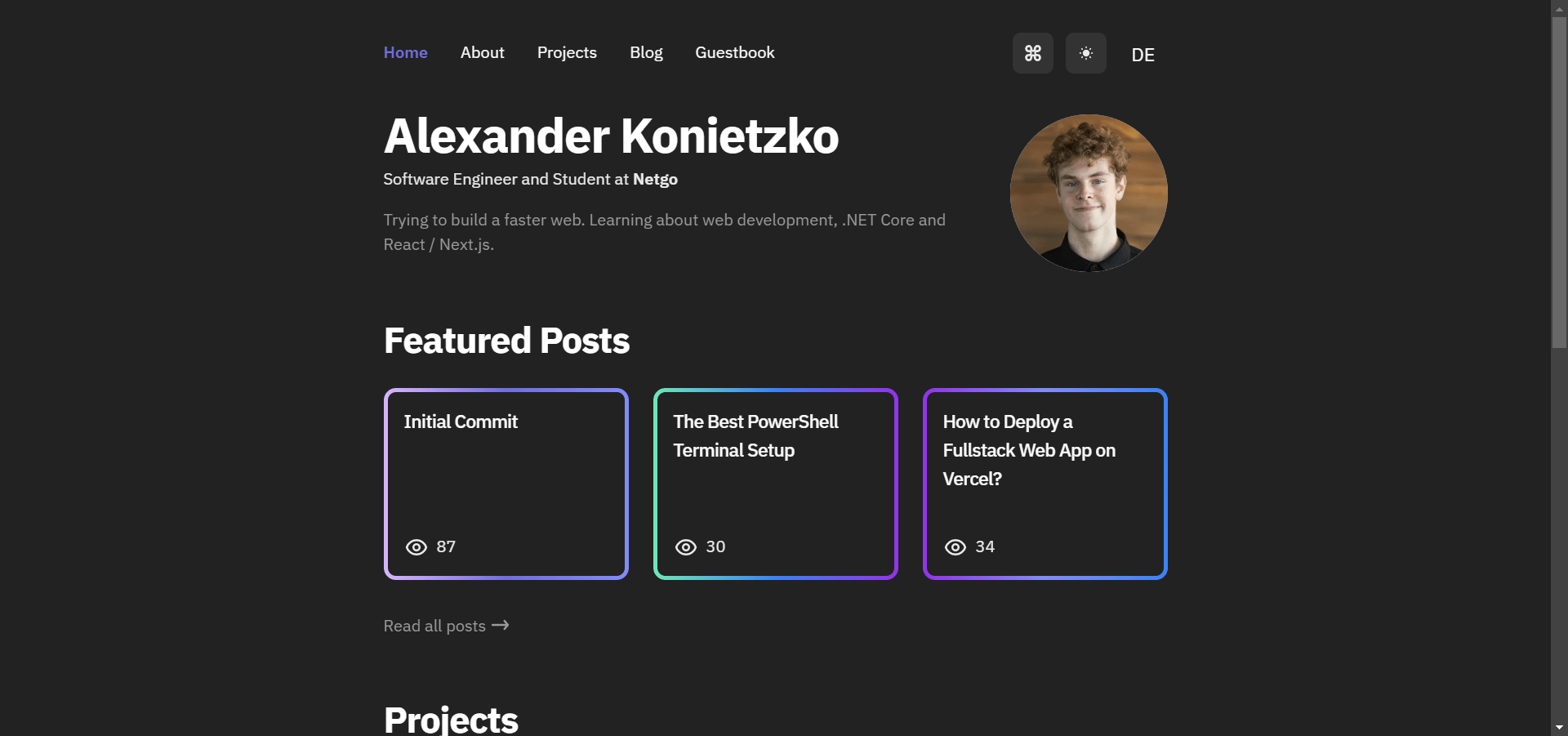Click the vertical scrollbar thumb

pyautogui.click(x=1559, y=180)
